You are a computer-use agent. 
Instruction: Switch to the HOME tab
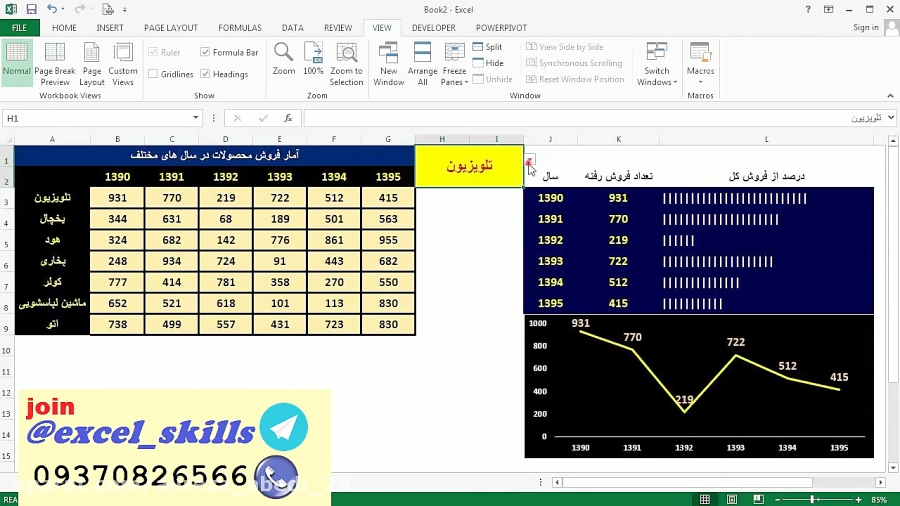point(64,28)
